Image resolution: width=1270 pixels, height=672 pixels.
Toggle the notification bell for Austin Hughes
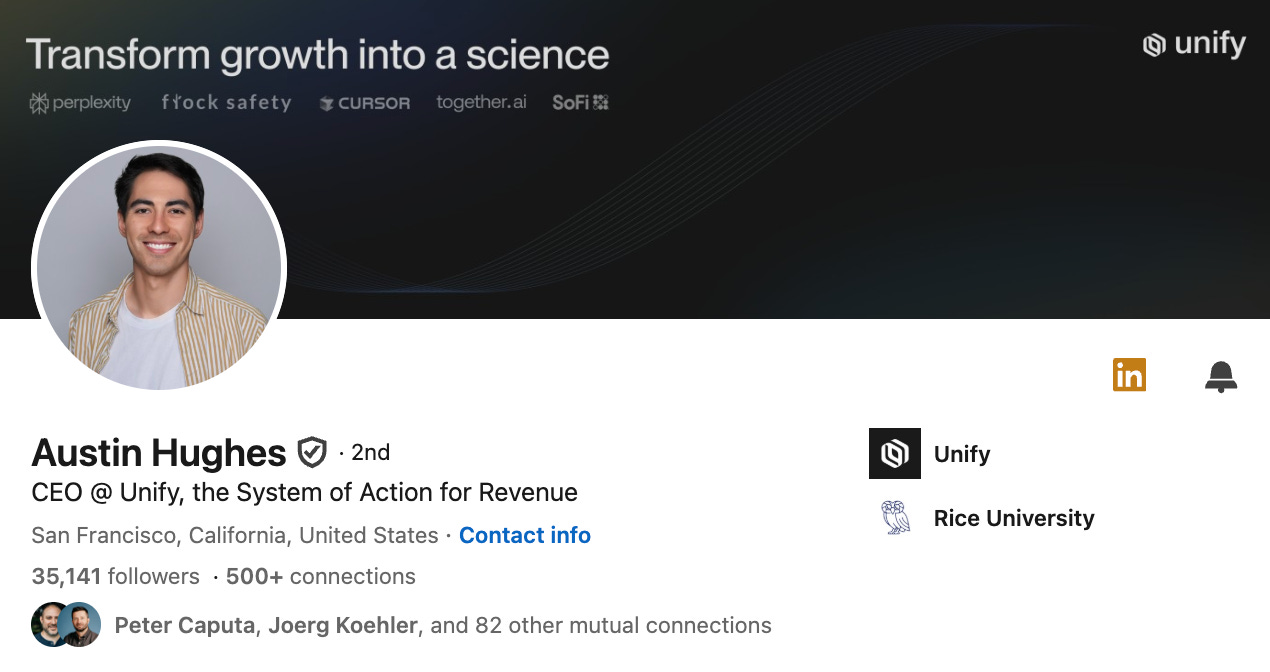point(1221,376)
